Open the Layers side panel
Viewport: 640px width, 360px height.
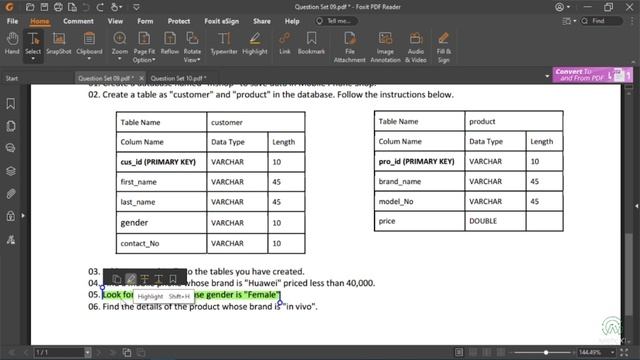11,171
